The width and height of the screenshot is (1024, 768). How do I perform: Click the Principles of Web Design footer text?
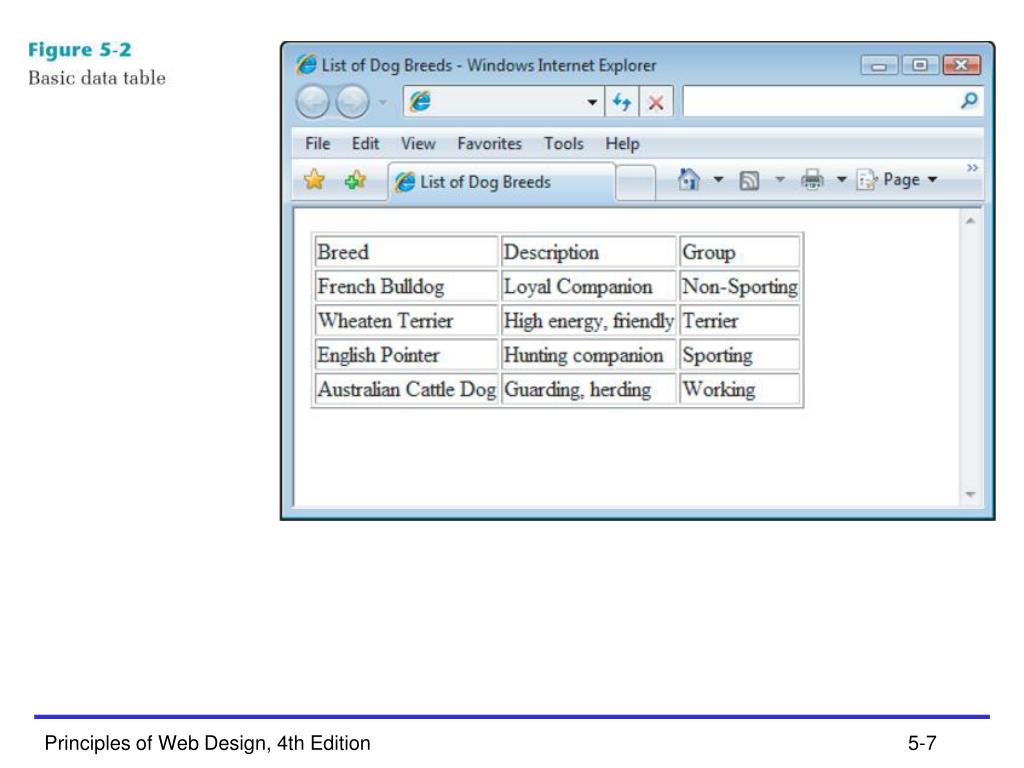207,743
